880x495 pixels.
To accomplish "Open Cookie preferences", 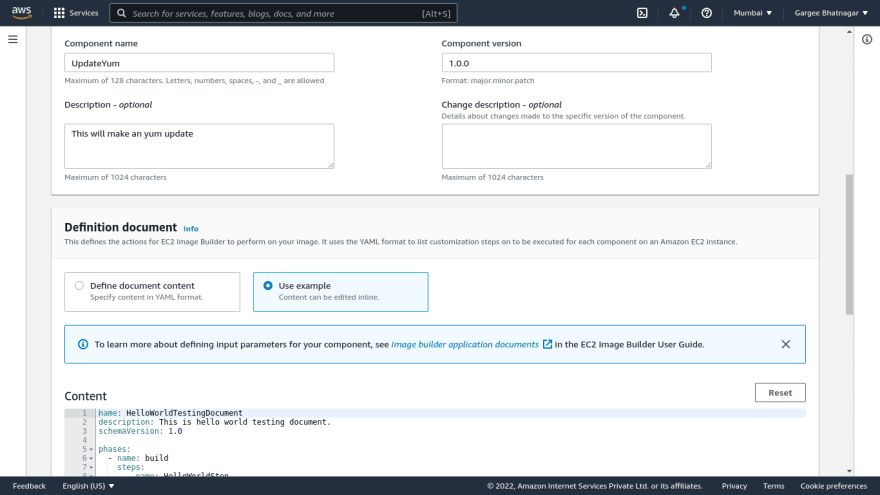I will [833, 486].
